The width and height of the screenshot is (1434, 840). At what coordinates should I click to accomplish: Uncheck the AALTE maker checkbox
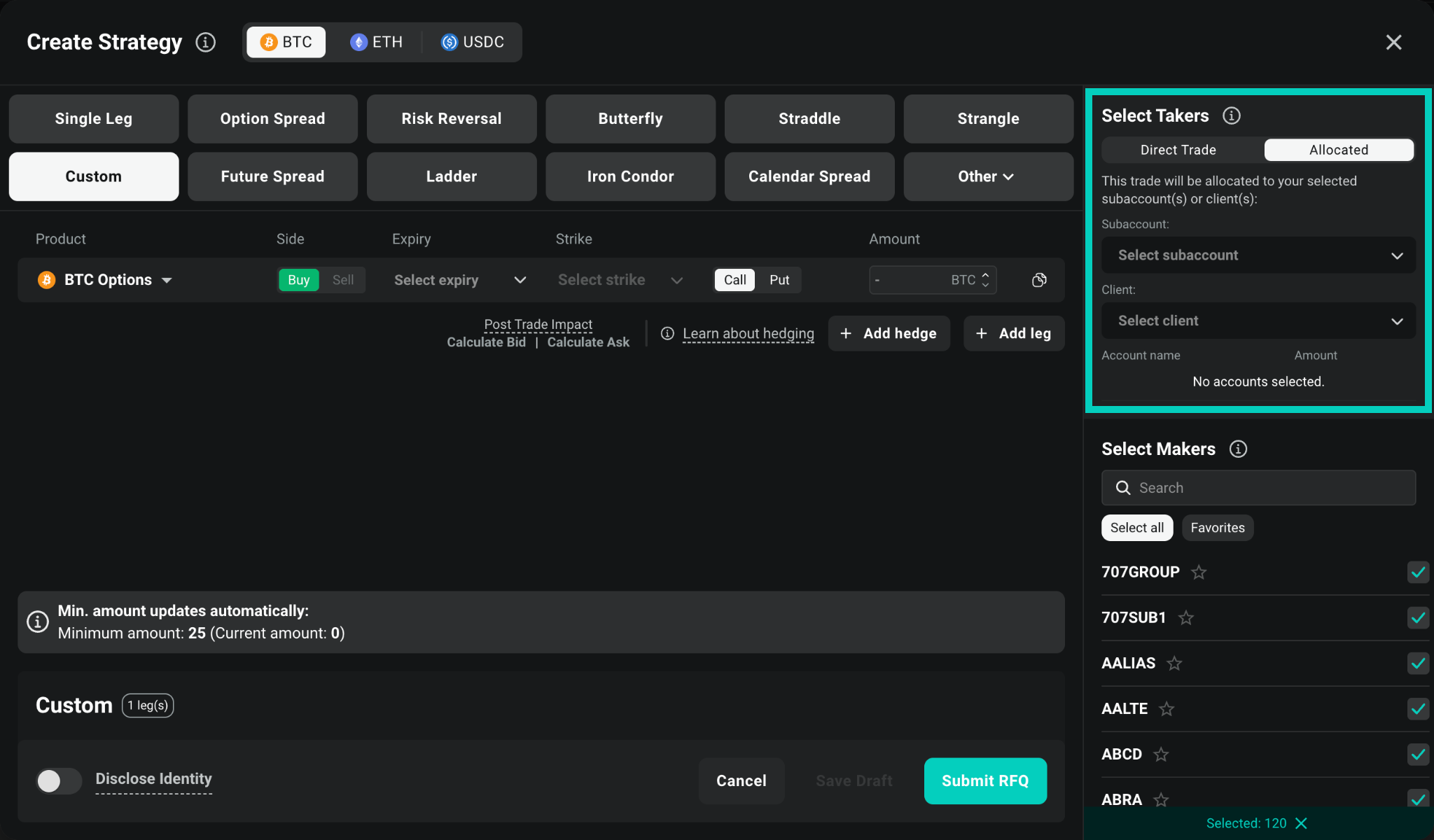1419,708
